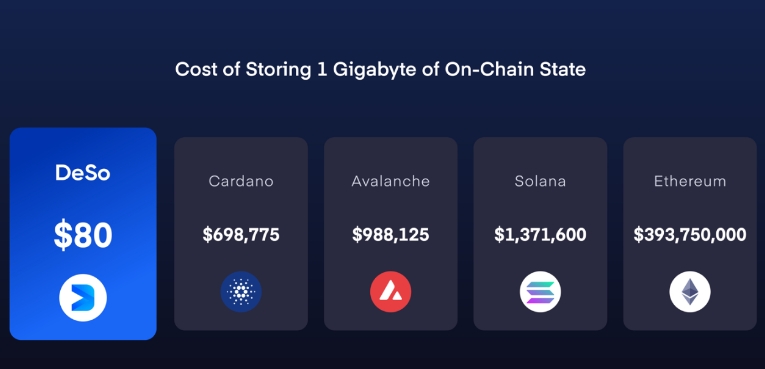Click the DeSo name label
Image resolution: width=765 pixels, height=369 pixels.
83,173
